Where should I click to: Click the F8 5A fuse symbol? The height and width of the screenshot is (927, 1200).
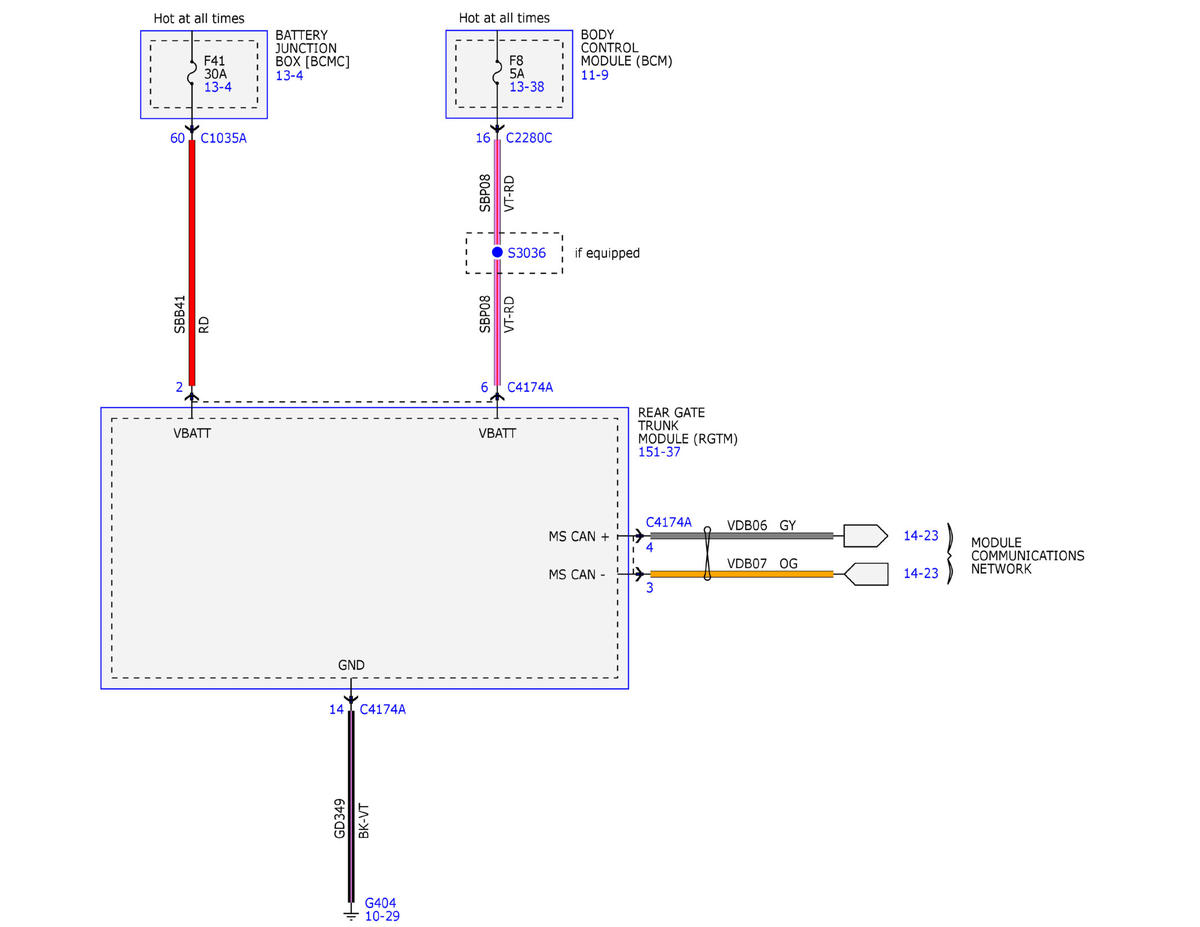[497, 73]
